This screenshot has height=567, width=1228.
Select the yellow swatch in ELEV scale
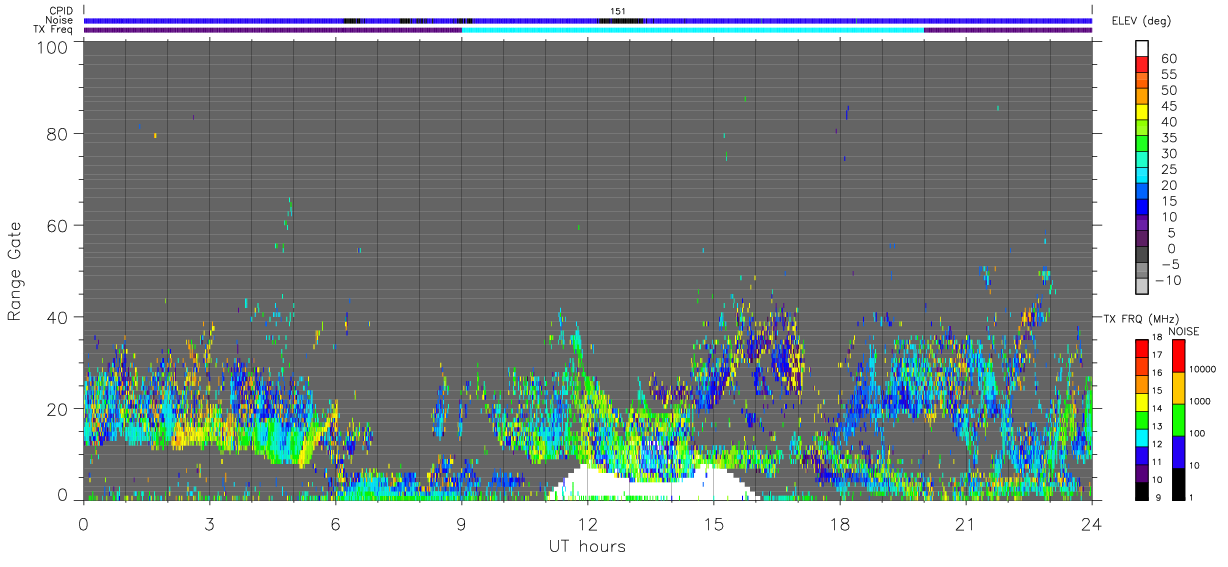tap(1142, 112)
